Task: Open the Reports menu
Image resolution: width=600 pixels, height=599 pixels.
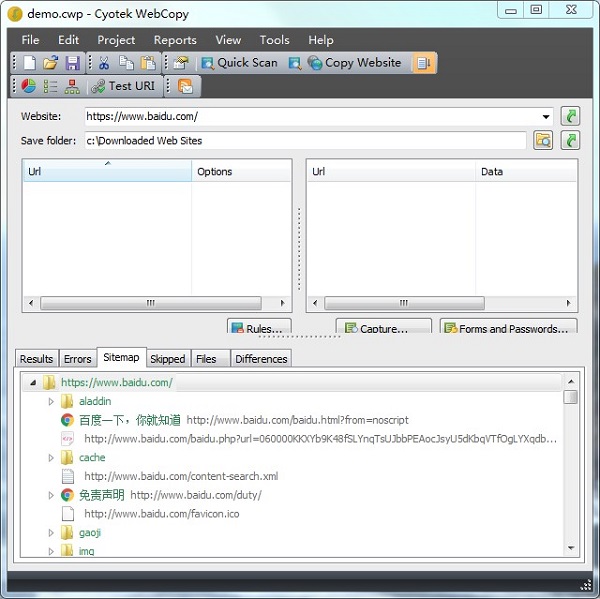Action: pyautogui.click(x=175, y=40)
